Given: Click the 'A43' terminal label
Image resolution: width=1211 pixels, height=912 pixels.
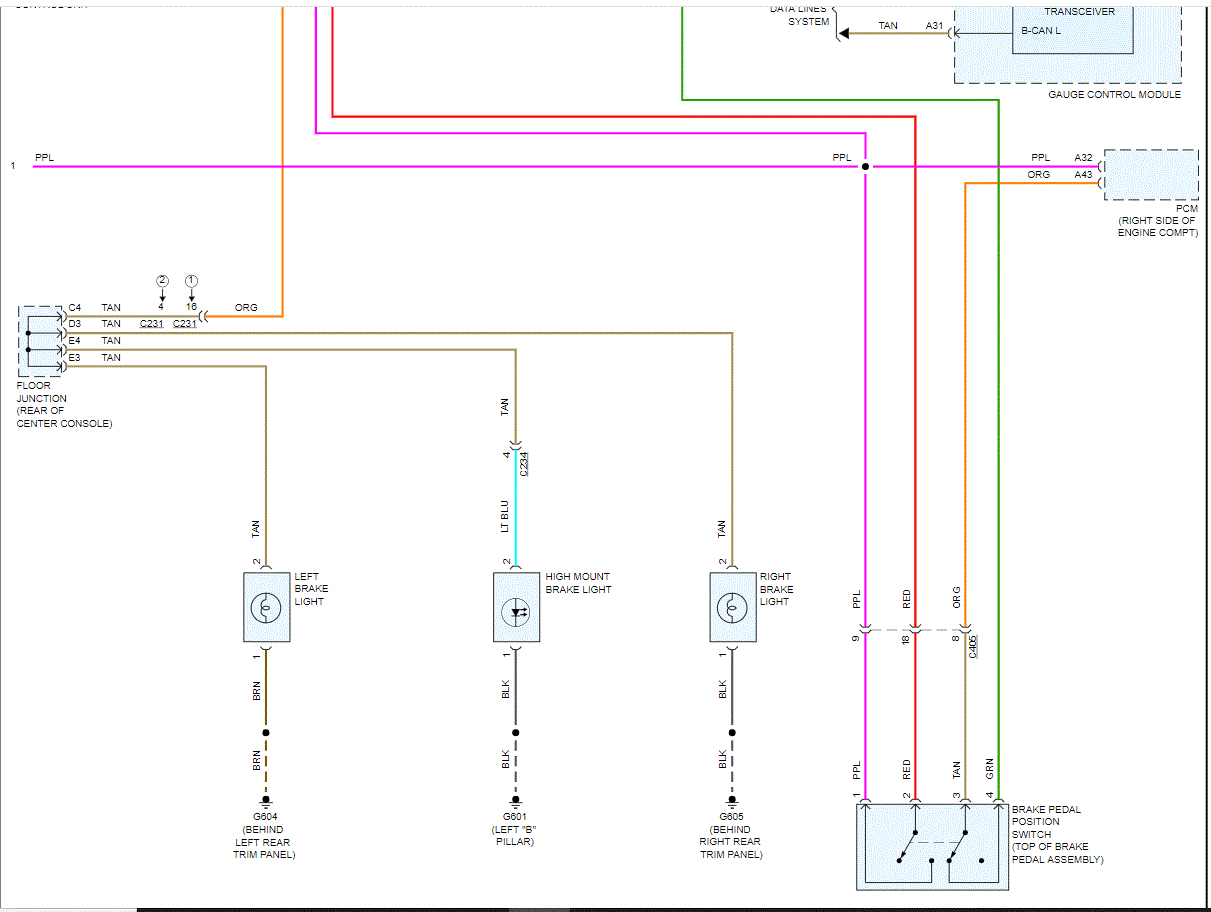Looking at the screenshot, I should [x=1084, y=175].
